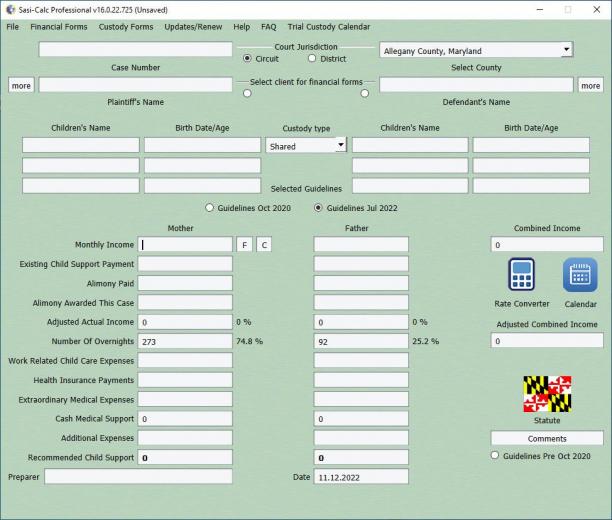This screenshot has height=520, width=612.
Task: Click Father's Alimony Paid field
Action: pos(361,283)
